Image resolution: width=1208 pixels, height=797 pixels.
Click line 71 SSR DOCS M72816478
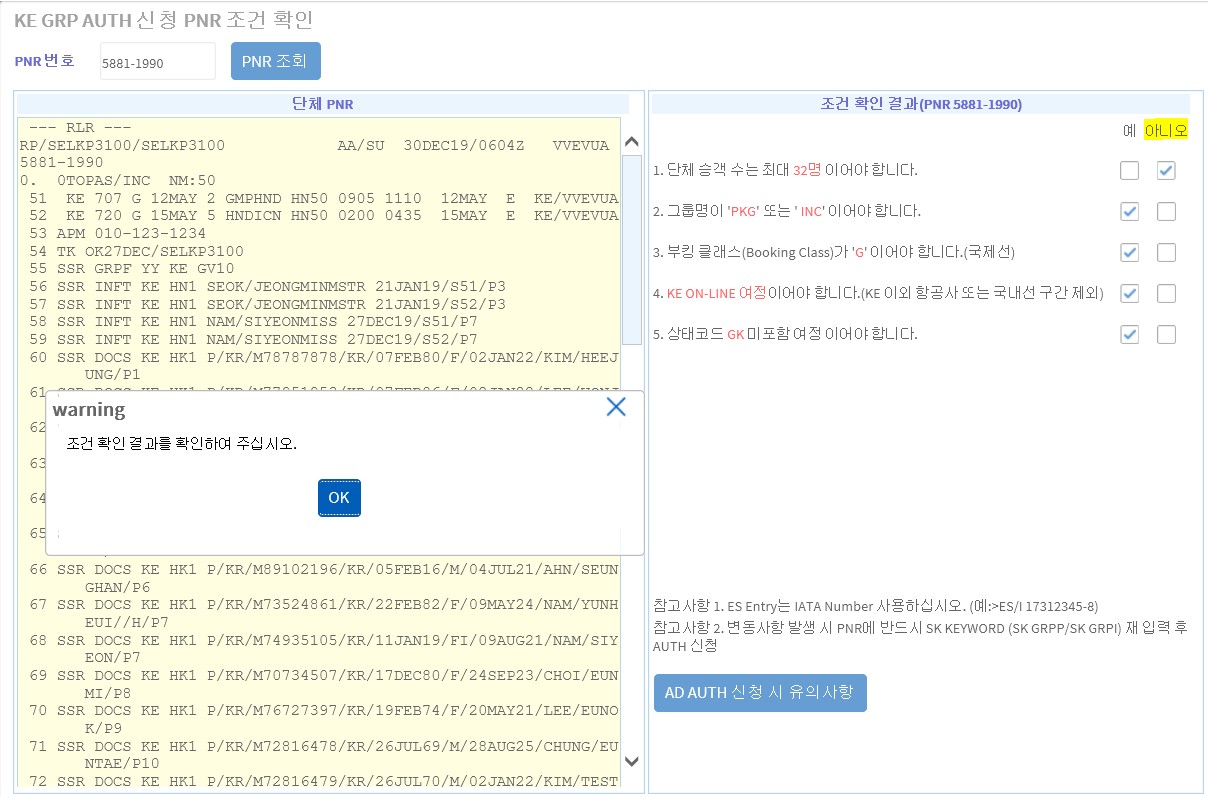324,755
